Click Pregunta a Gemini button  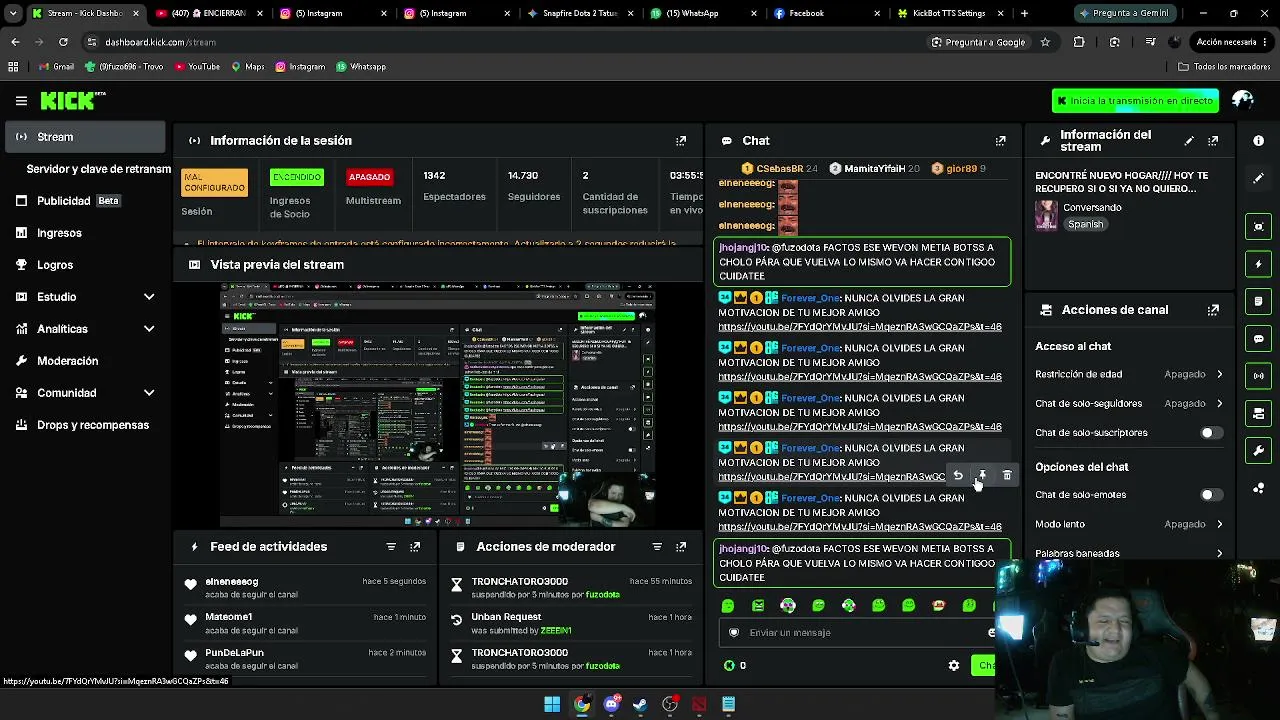coord(1123,14)
